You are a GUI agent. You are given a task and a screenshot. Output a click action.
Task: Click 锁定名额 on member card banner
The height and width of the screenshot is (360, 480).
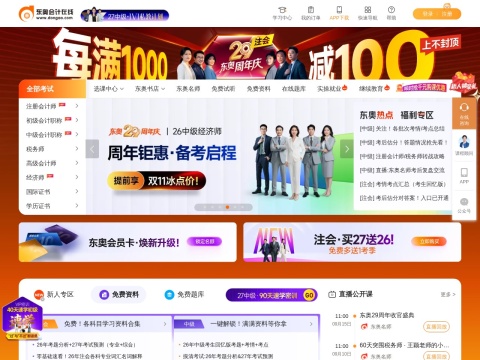point(204,241)
